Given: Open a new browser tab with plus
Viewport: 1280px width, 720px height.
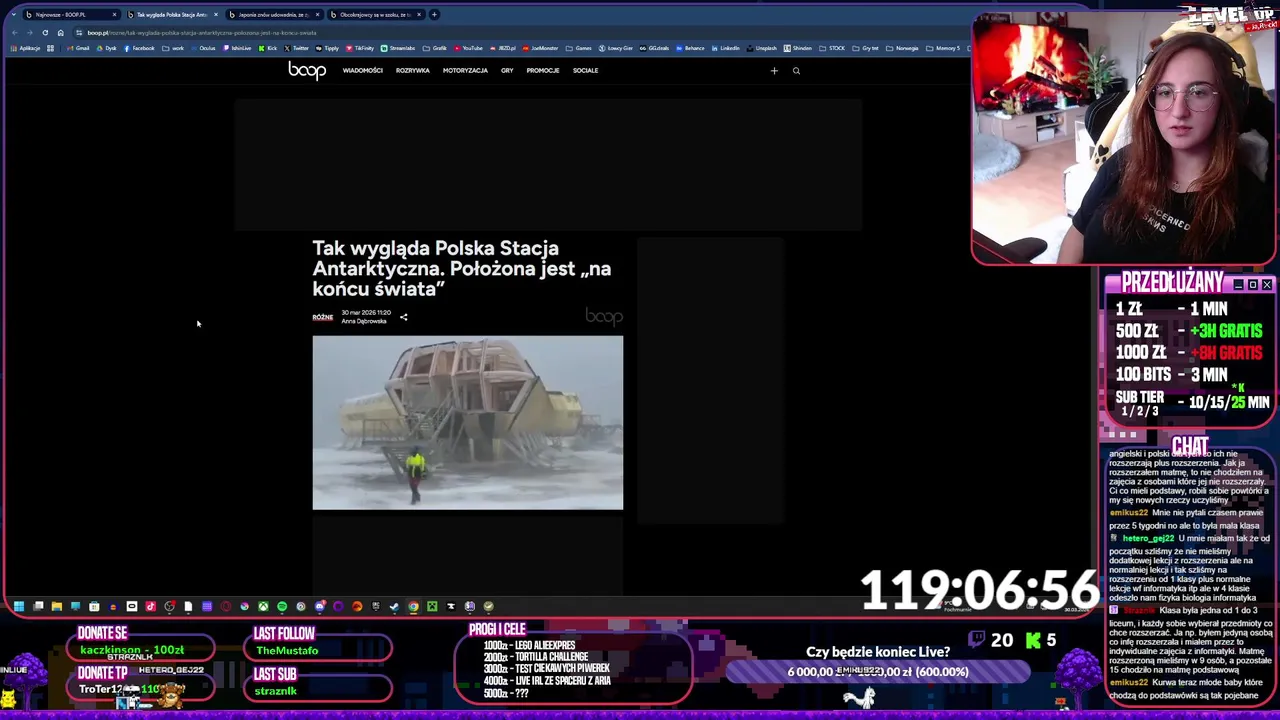Looking at the screenshot, I should (x=434, y=15).
